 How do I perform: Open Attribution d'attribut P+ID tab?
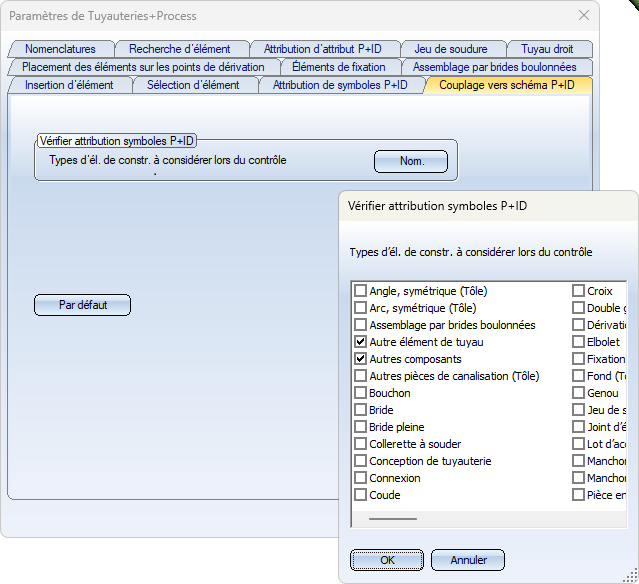click(323, 49)
